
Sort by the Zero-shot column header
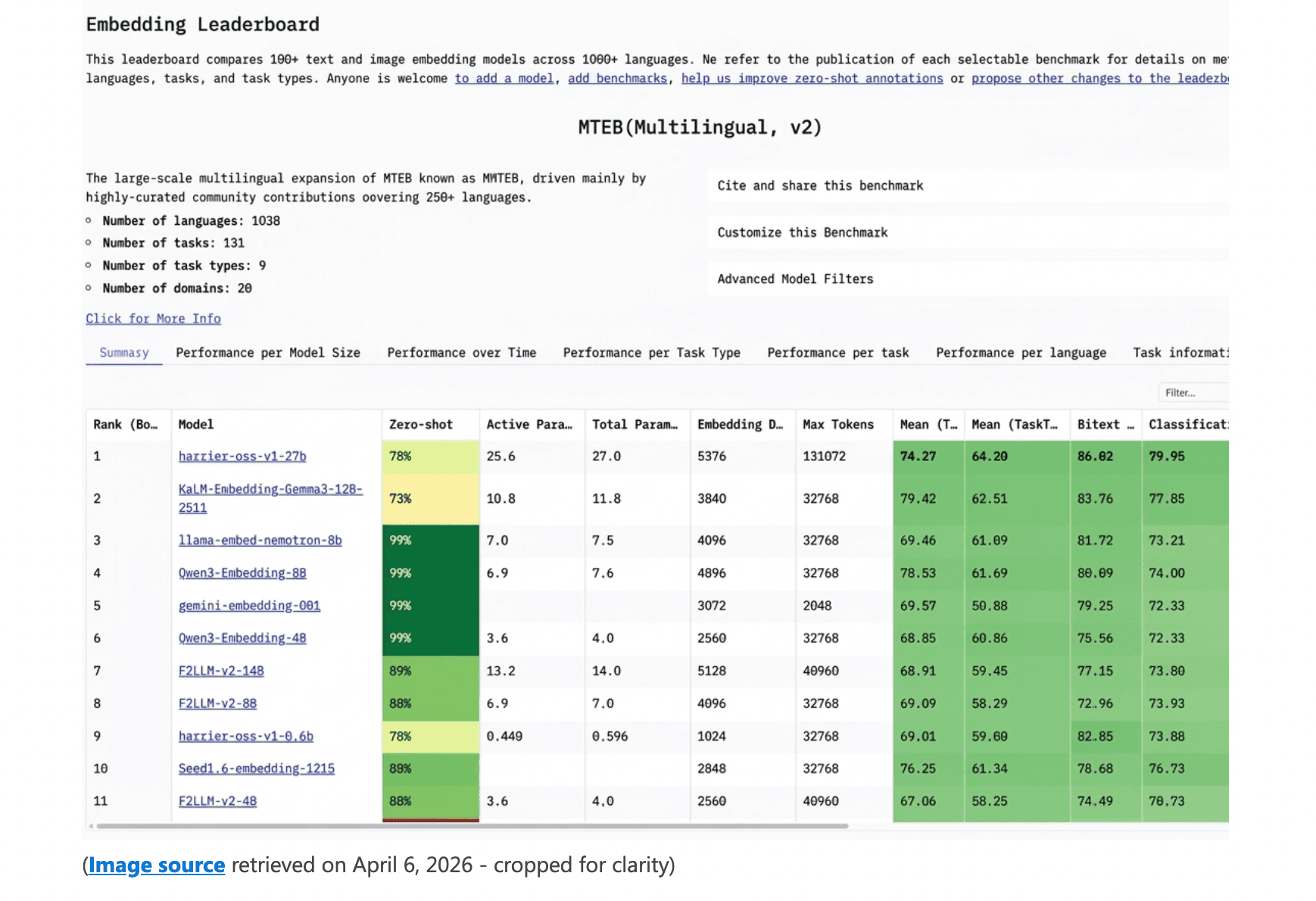click(x=431, y=425)
